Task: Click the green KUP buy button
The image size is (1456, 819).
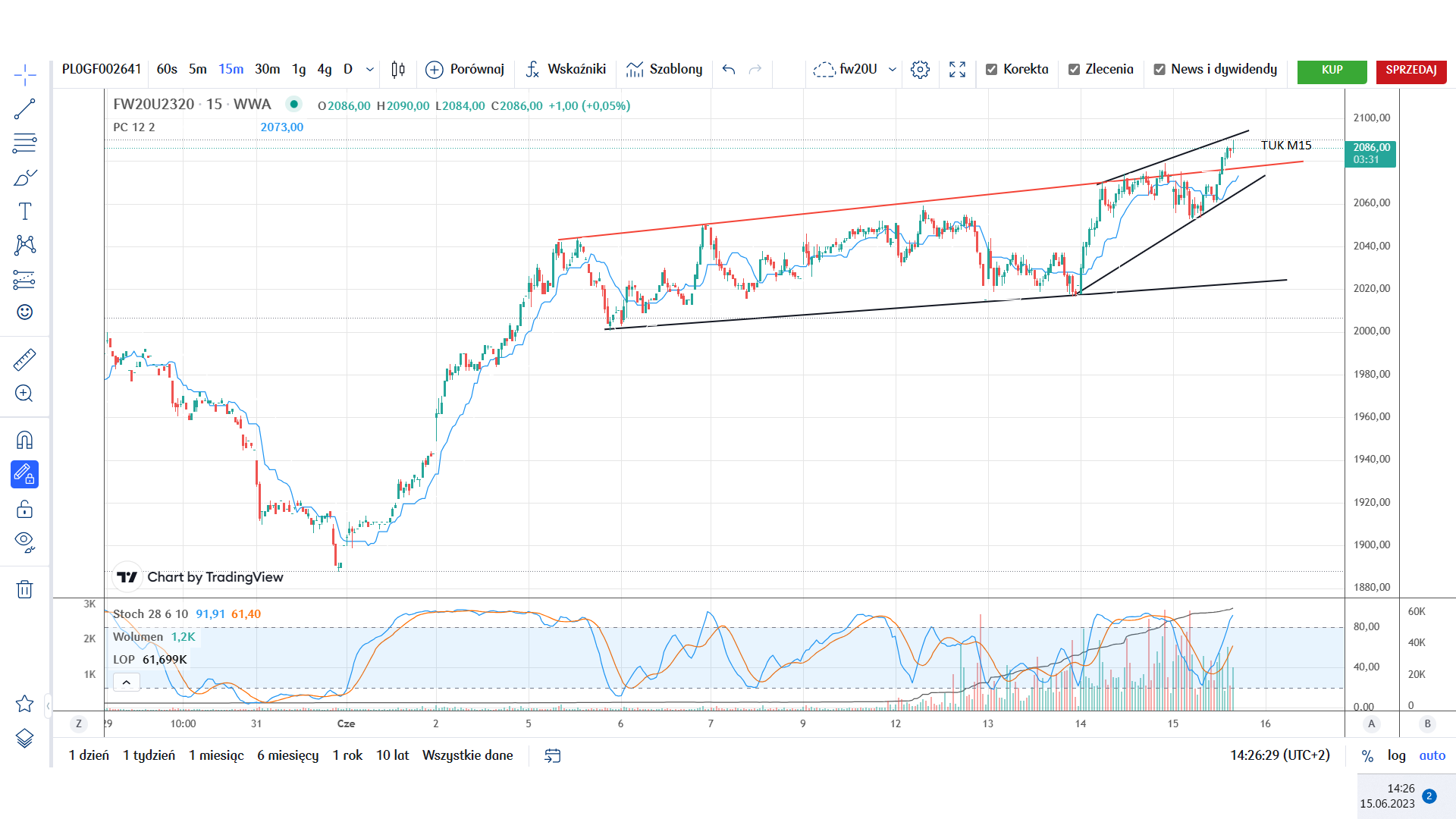Action: pos(1332,70)
